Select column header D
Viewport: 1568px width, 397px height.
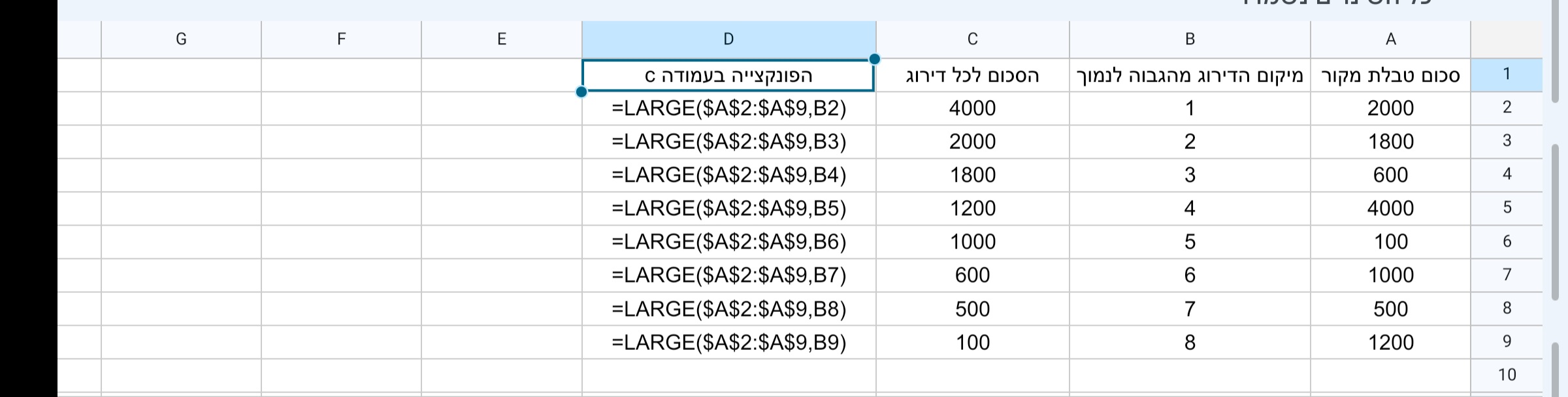(727, 38)
